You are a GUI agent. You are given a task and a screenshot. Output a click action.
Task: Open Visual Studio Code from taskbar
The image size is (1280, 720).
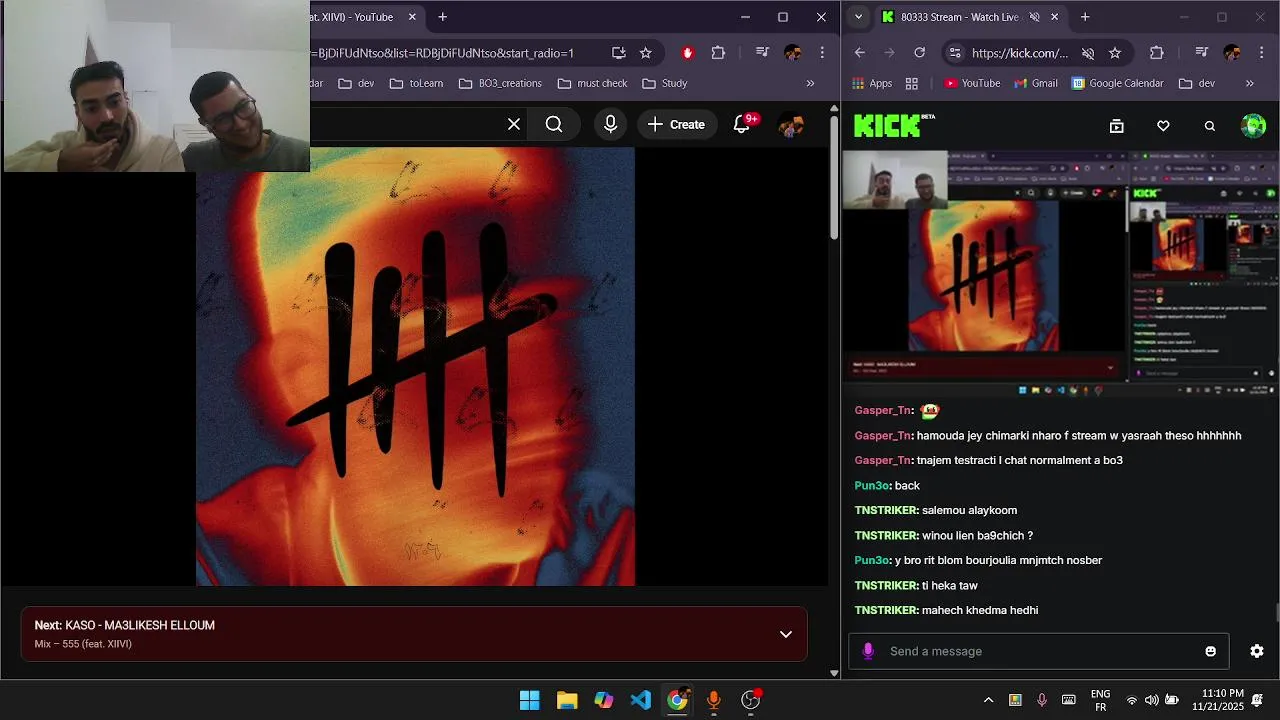pos(641,700)
